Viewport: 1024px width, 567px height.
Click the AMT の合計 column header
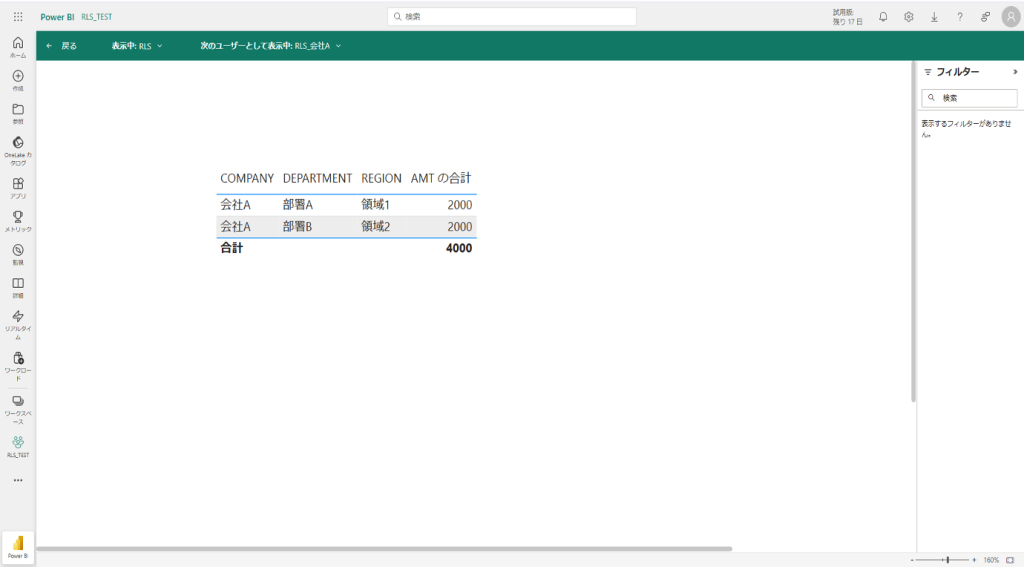pos(441,178)
